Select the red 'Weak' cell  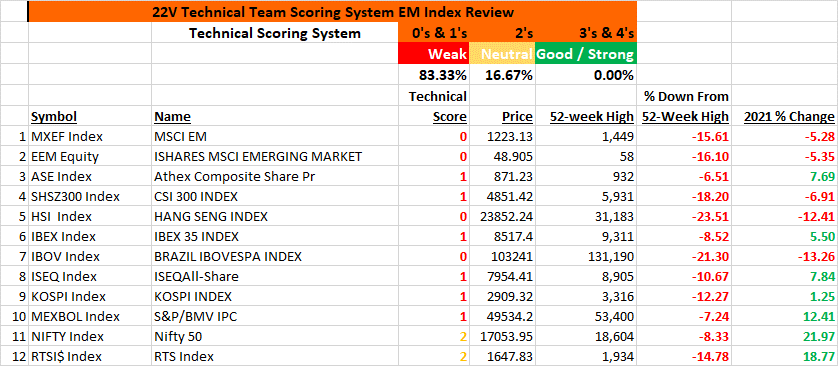pyautogui.click(x=434, y=54)
